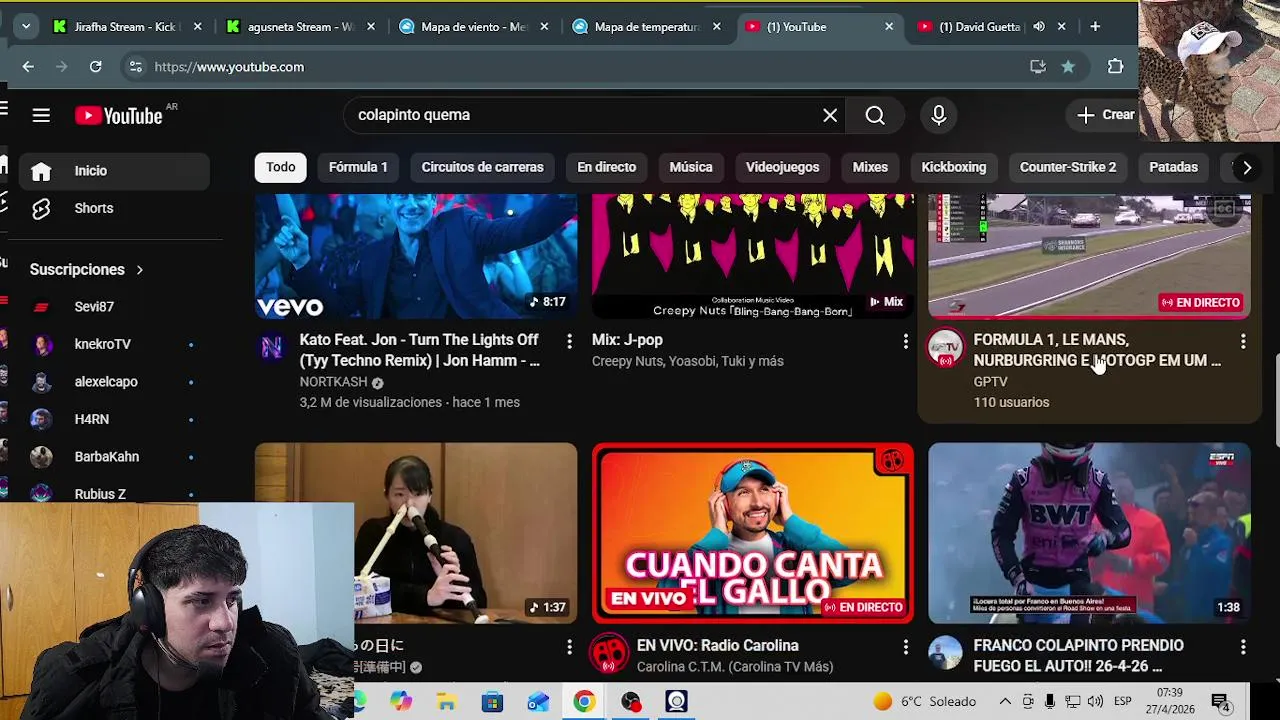Screen dimensions: 1280x720
Task: Open options menu for the Kato Feat. Jon video
Action: (x=569, y=341)
